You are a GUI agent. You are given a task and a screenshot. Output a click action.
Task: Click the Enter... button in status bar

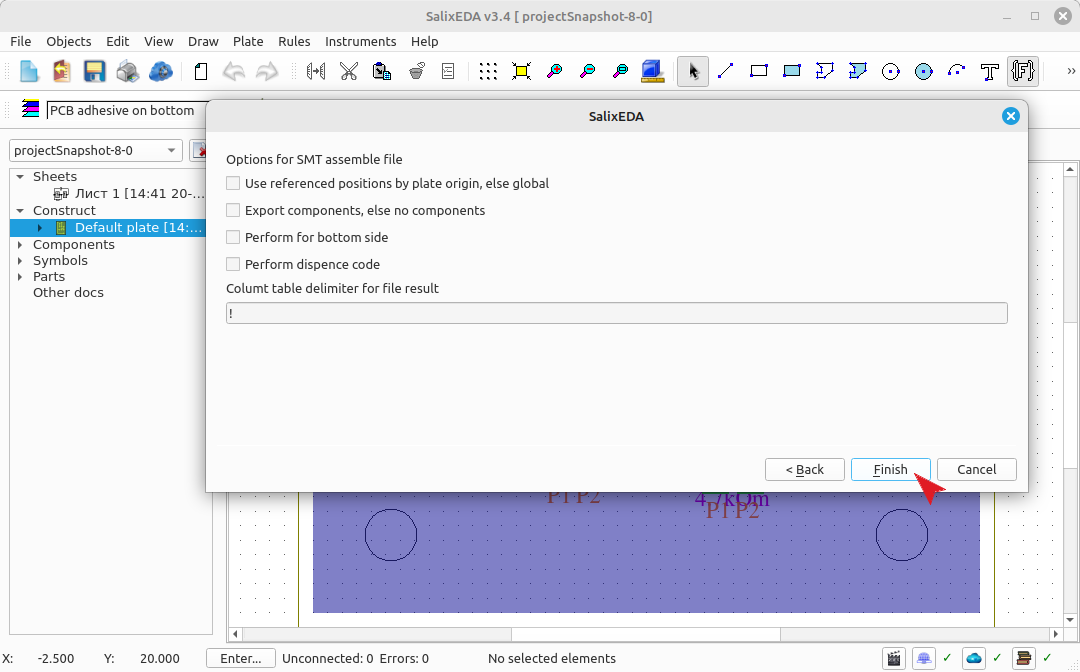240,659
